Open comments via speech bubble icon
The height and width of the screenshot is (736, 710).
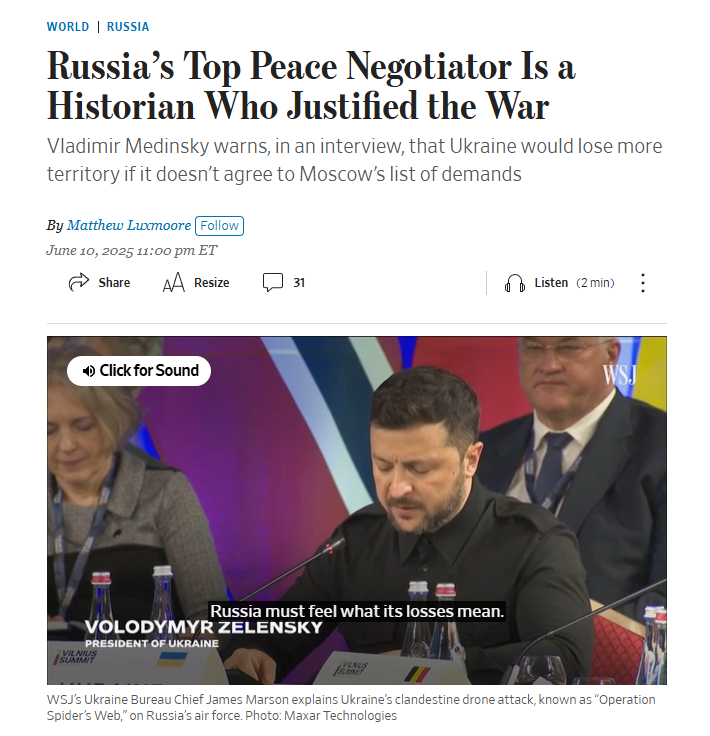(x=273, y=282)
